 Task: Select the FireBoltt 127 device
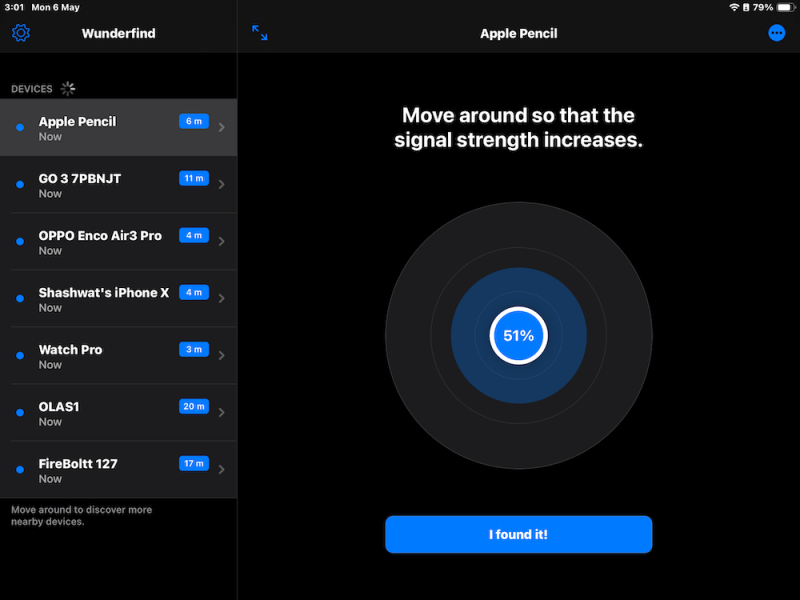pos(118,470)
